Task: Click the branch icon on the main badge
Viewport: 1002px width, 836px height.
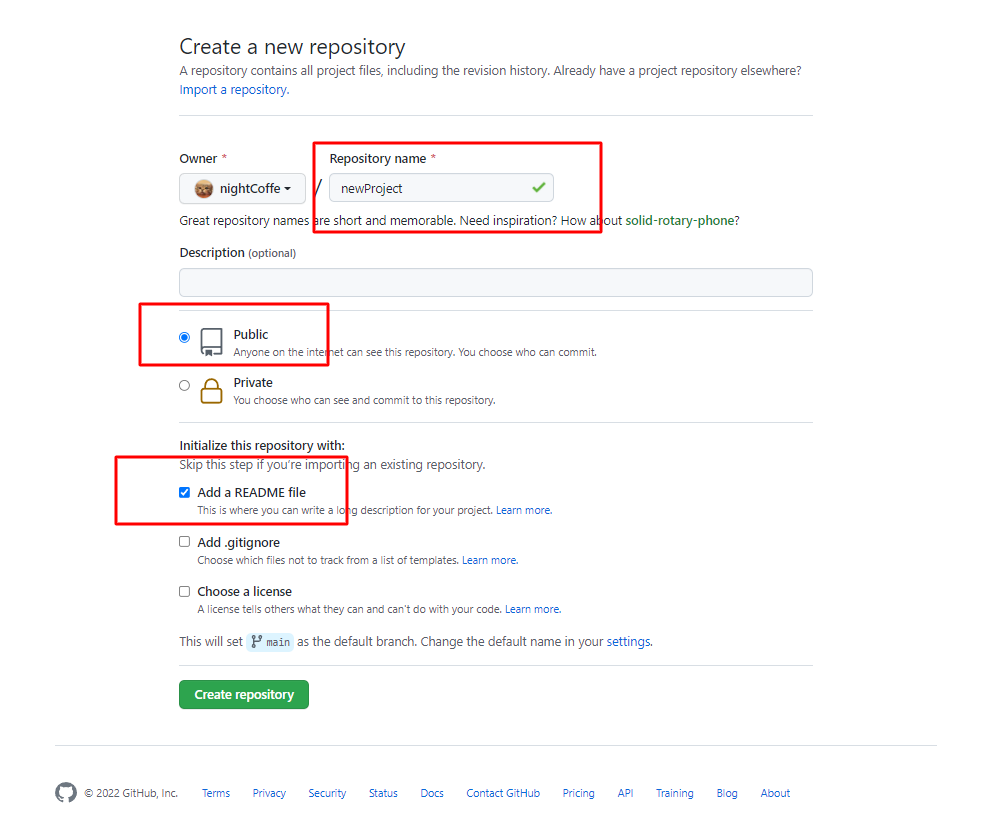Action: point(257,642)
